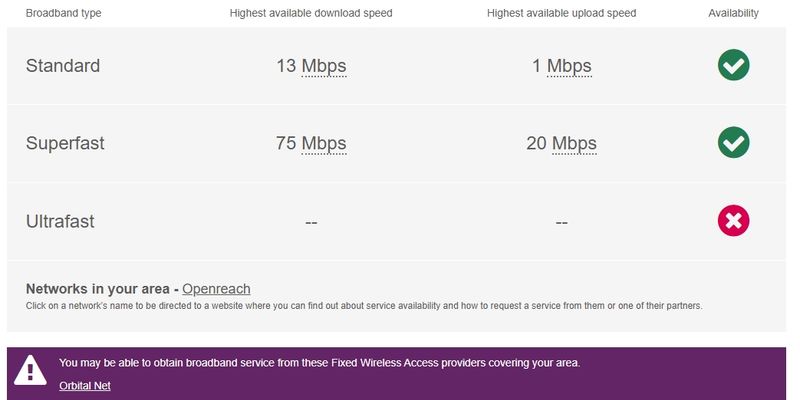Select the Ultrafast broadband row label
Image resolution: width=800 pixels, height=400 pixels.
[x=60, y=221]
